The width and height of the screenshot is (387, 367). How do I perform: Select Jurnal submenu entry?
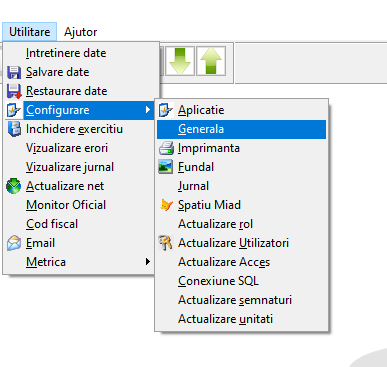241,186
